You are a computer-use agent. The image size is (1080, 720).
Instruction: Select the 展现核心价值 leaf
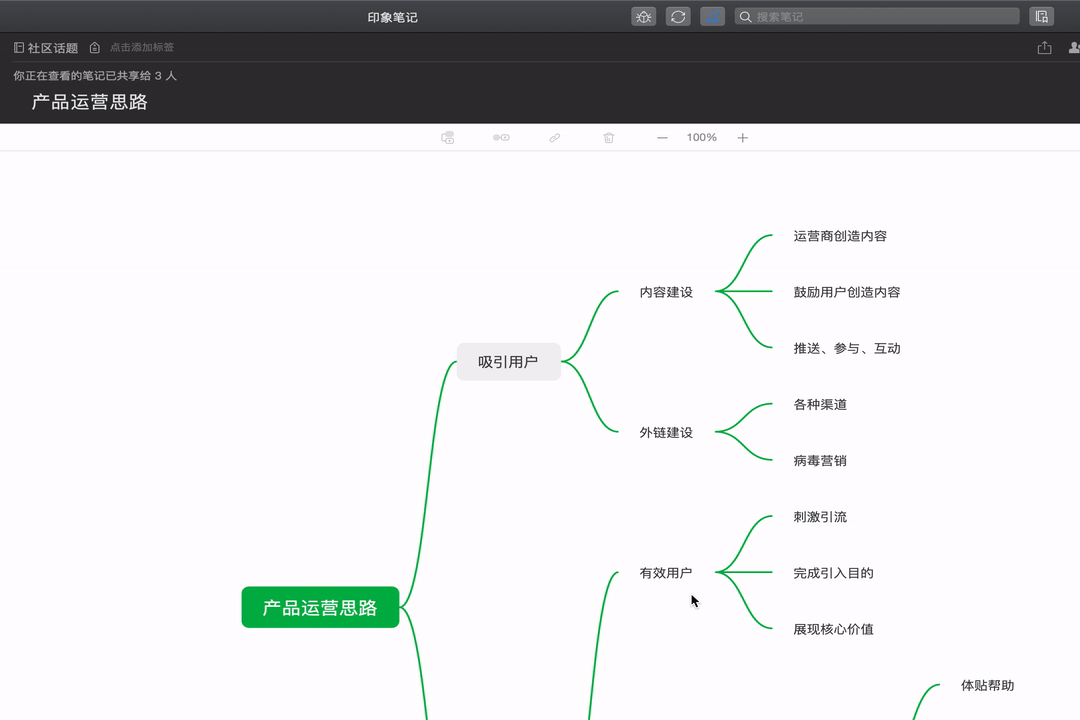click(833, 629)
